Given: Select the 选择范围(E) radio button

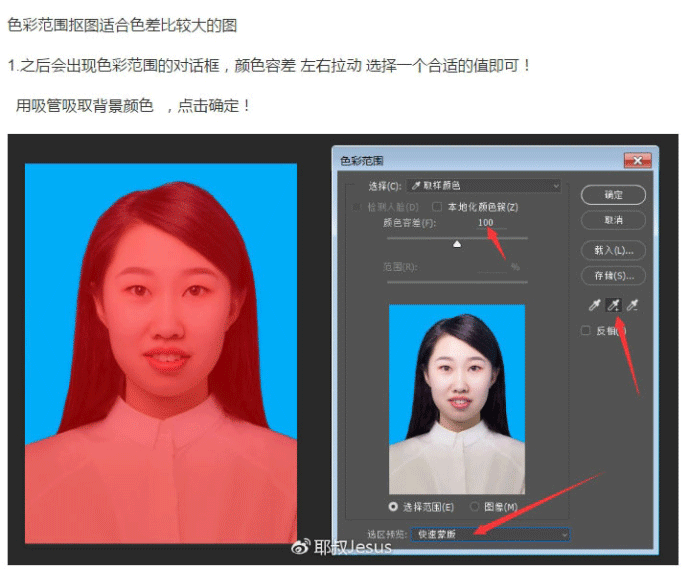Looking at the screenshot, I should (393, 507).
